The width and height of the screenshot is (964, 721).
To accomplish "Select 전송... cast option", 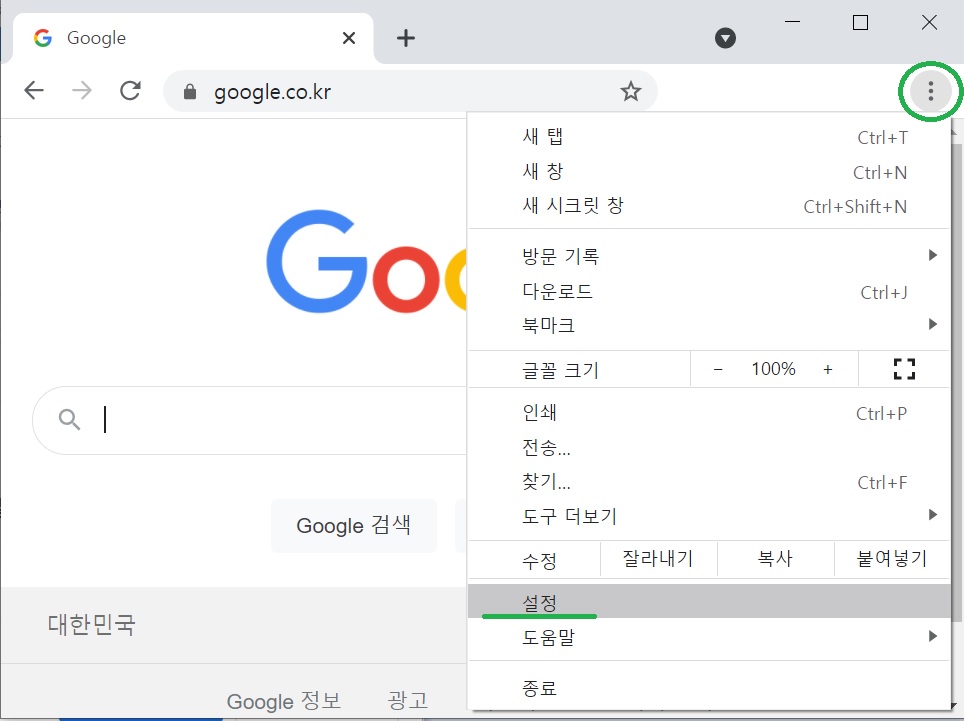I will (709, 447).
